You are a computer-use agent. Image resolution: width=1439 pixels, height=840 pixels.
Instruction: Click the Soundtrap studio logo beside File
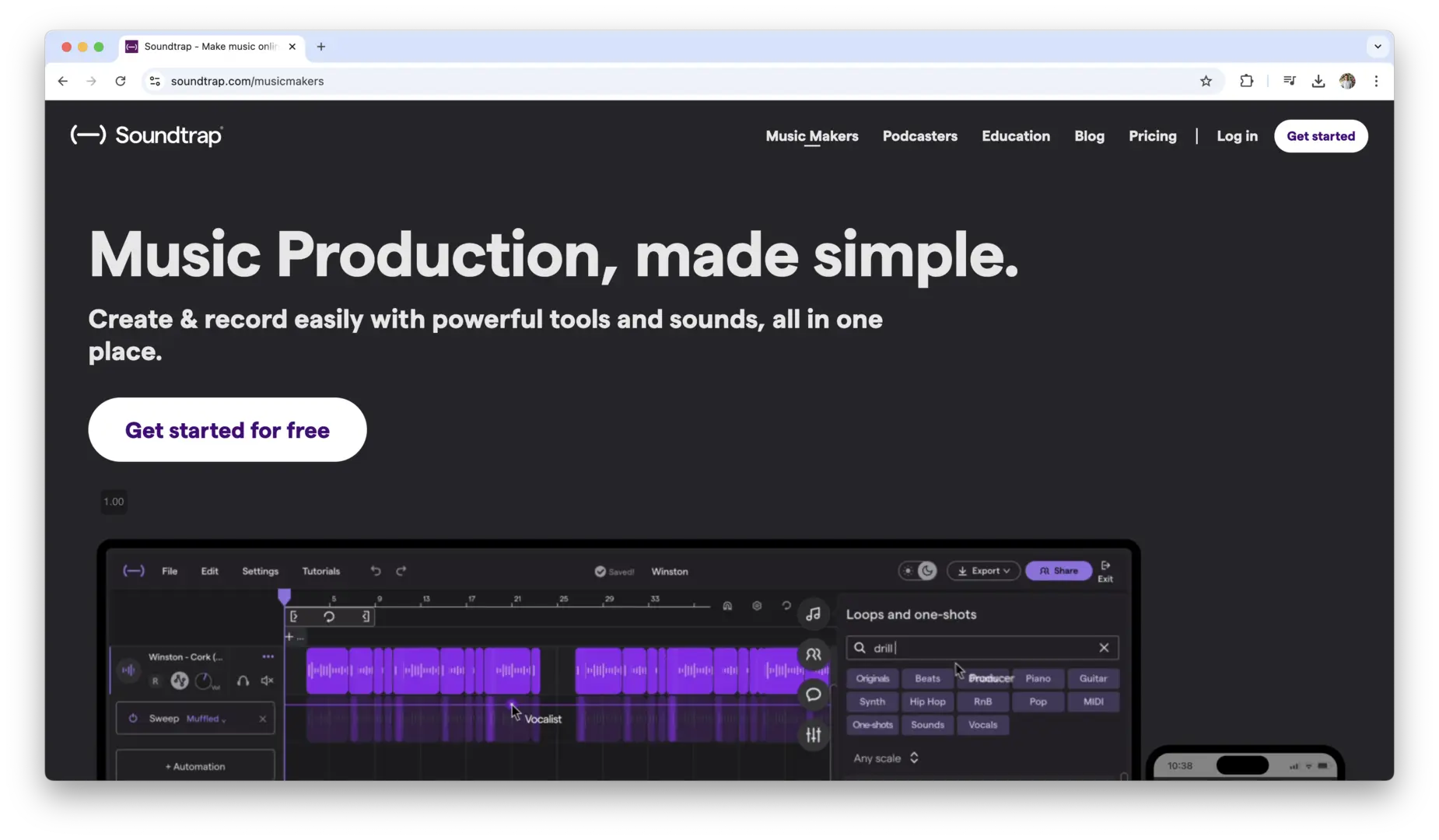134,571
